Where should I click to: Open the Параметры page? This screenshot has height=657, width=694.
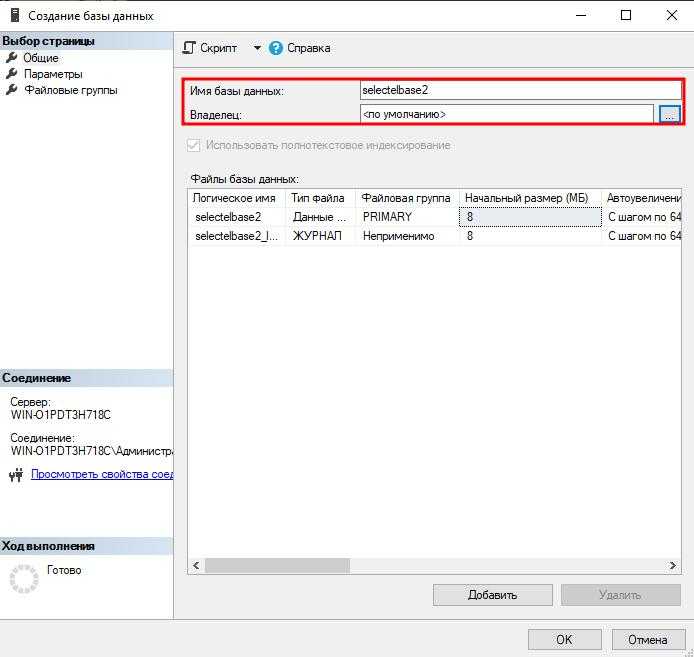(52, 74)
